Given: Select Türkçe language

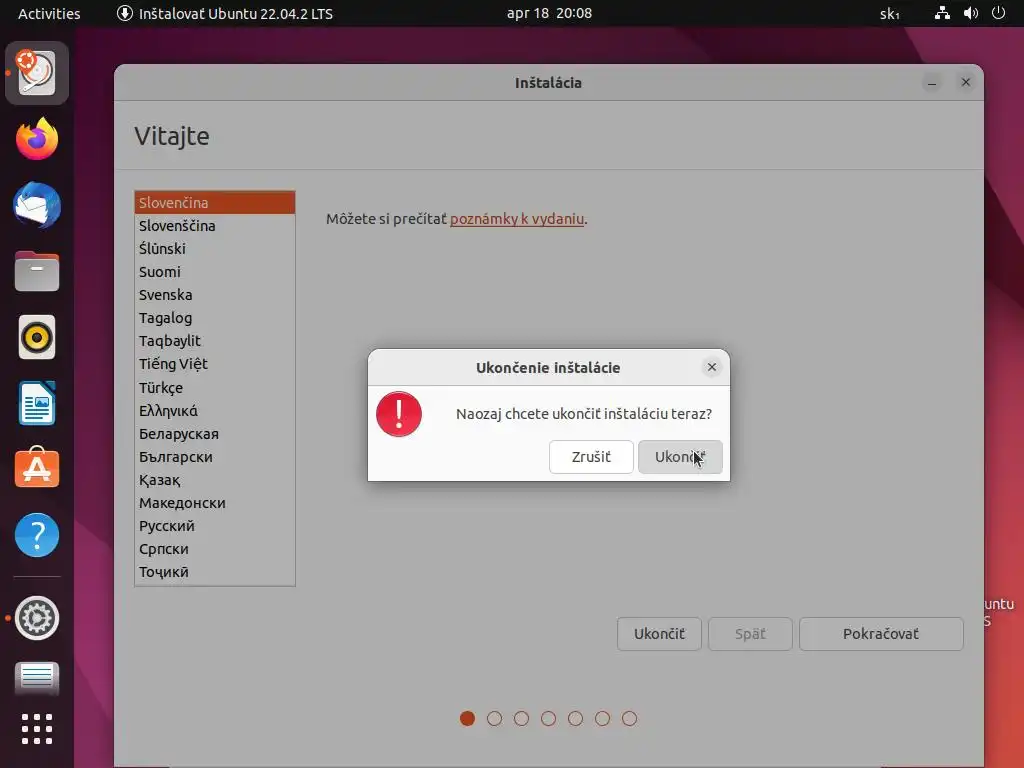Looking at the screenshot, I should click(x=215, y=387).
